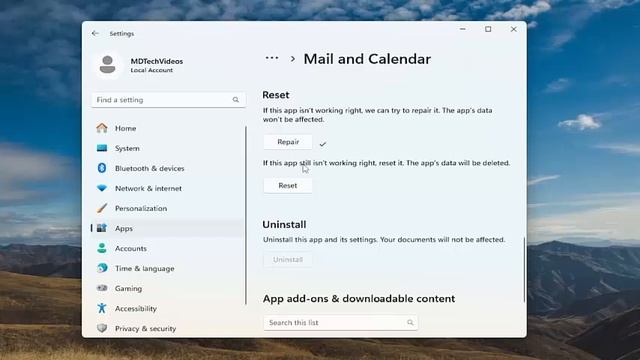Select Apps in the sidebar

(x=168, y=228)
